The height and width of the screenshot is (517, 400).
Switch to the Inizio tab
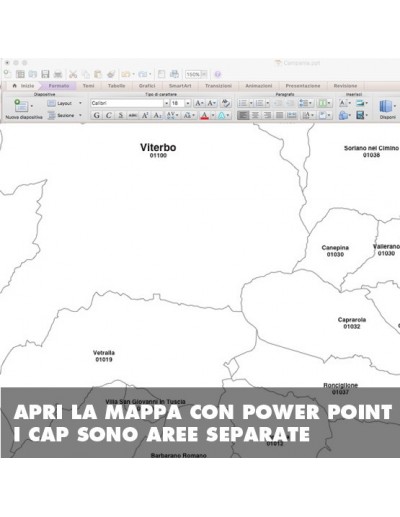click(x=24, y=86)
